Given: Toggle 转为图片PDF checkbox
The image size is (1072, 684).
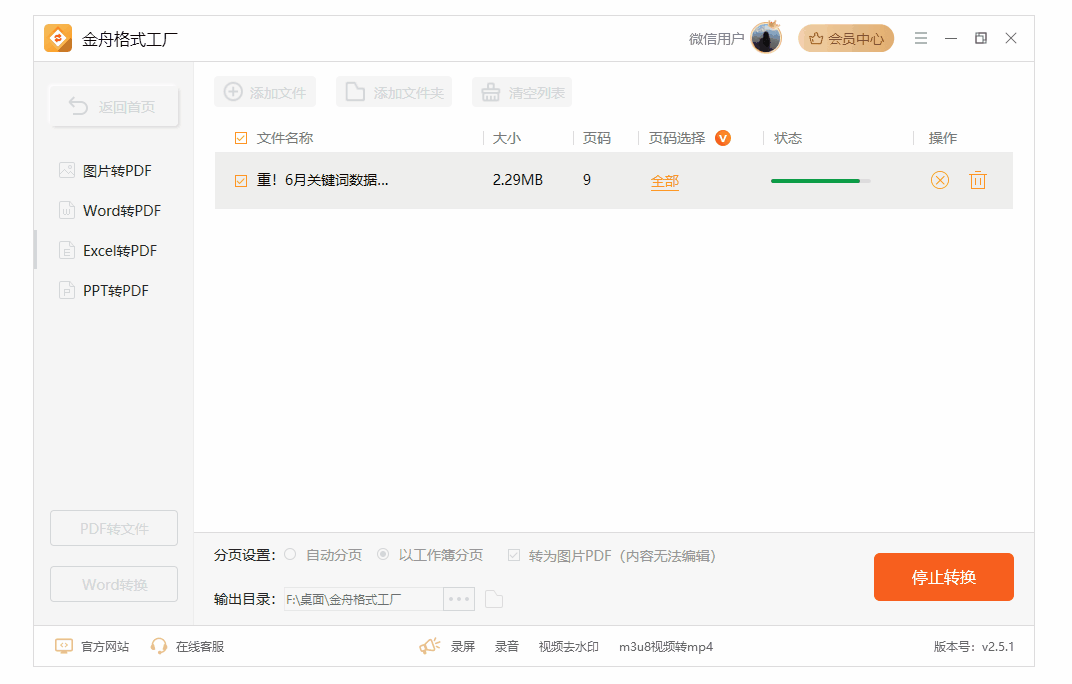Looking at the screenshot, I should (514, 555).
